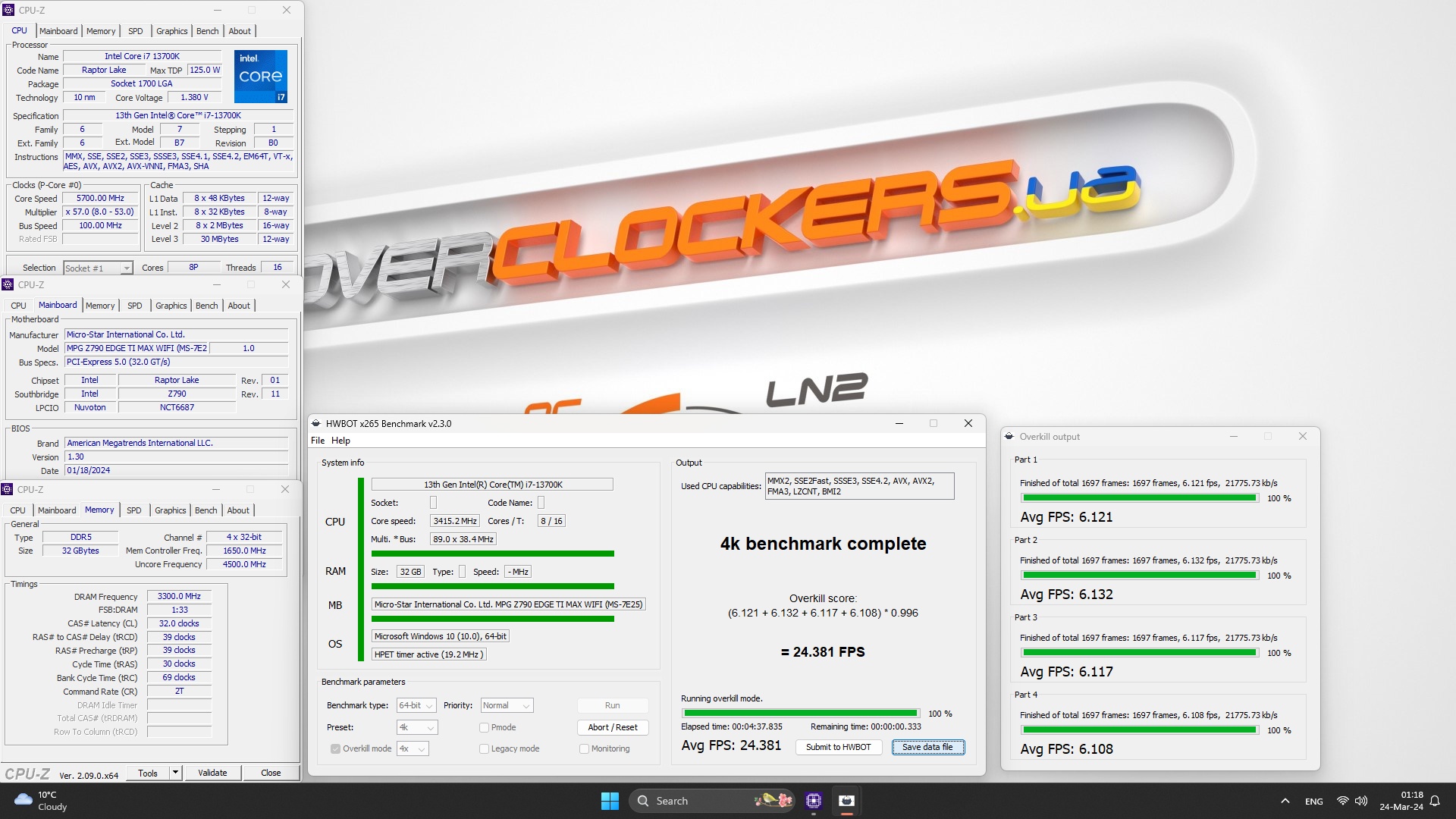Image resolution: width=1456 pixels, height=819 pixels.
Task: Click the Used CPU capabilities text box
Action: (x=859, y=486)
